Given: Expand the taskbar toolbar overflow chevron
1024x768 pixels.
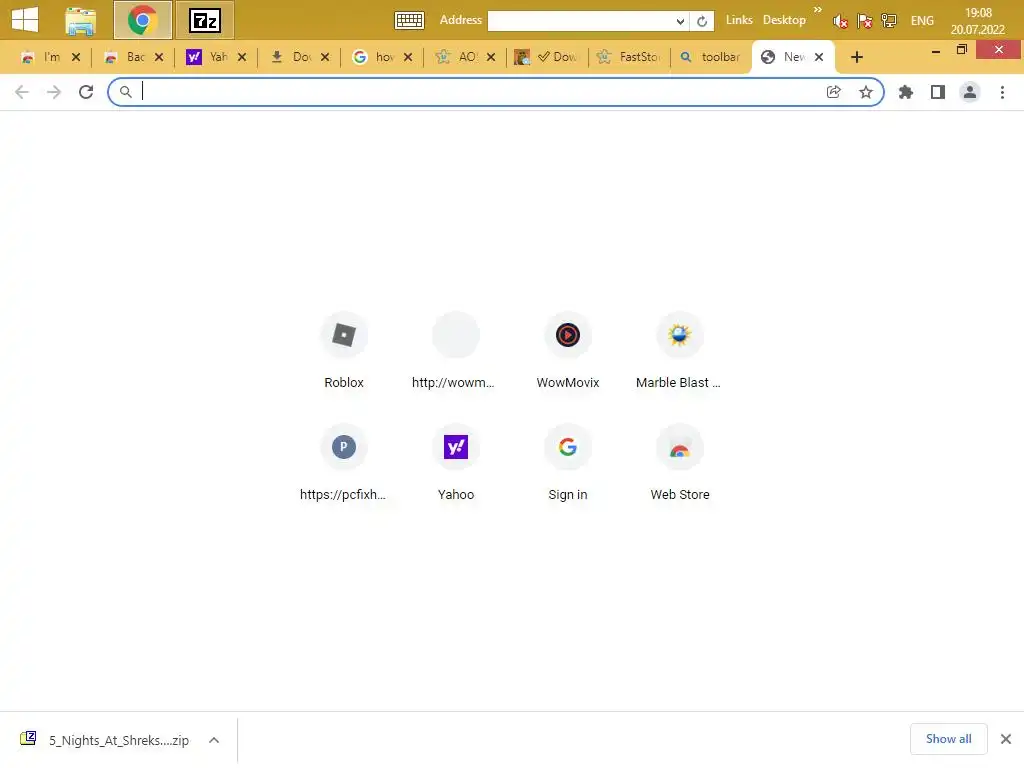Looking at the screenshot, I should pyautogui.click(x=818, y=9).
